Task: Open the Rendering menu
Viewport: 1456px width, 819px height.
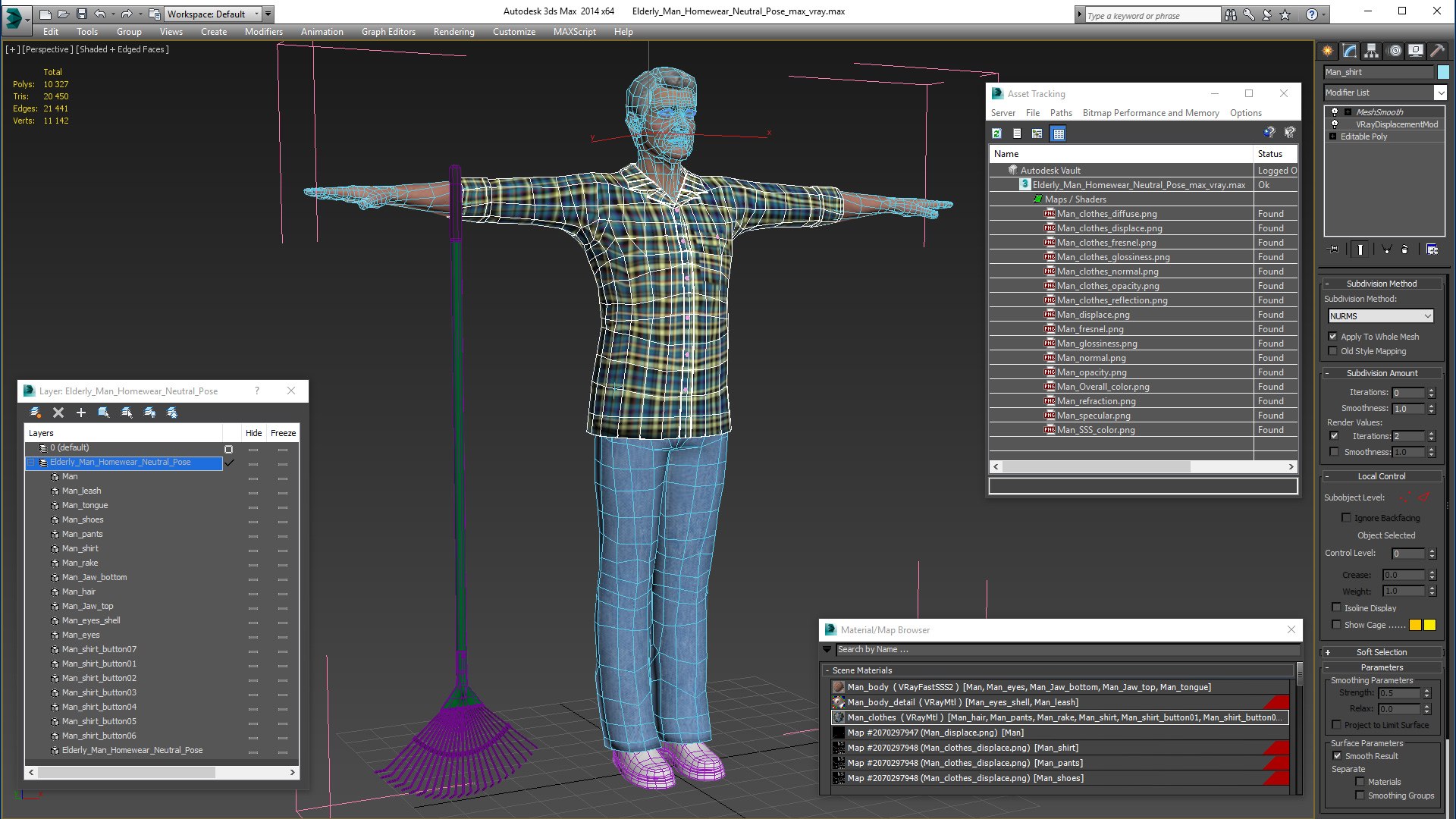Action: (453, 32)
